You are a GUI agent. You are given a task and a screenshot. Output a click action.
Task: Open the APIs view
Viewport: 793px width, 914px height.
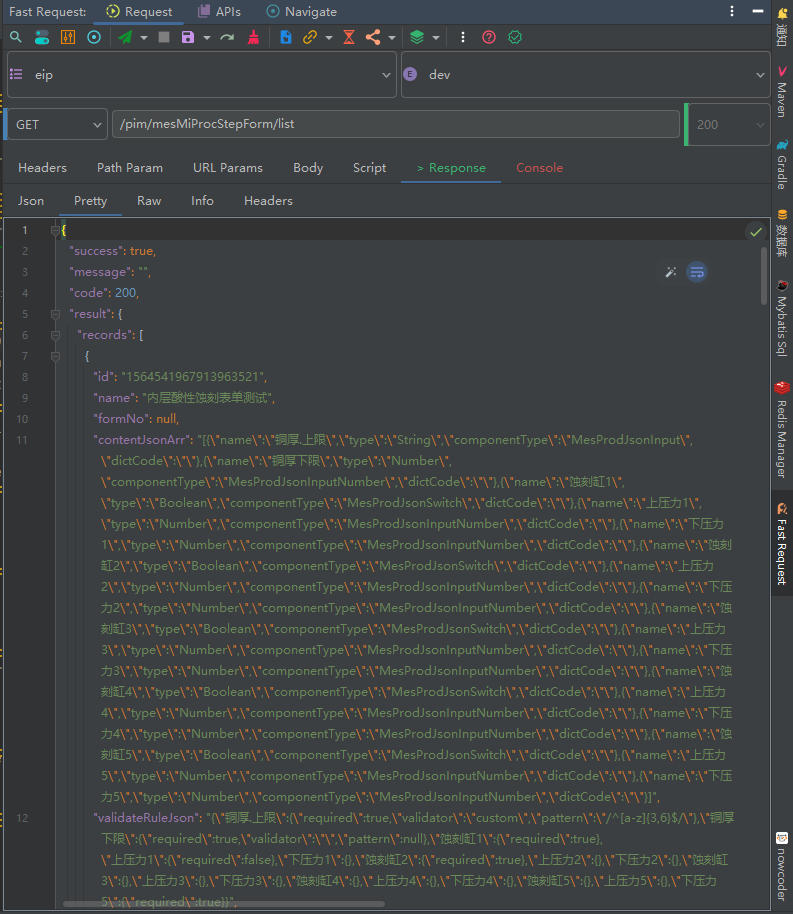coord(219,12)
